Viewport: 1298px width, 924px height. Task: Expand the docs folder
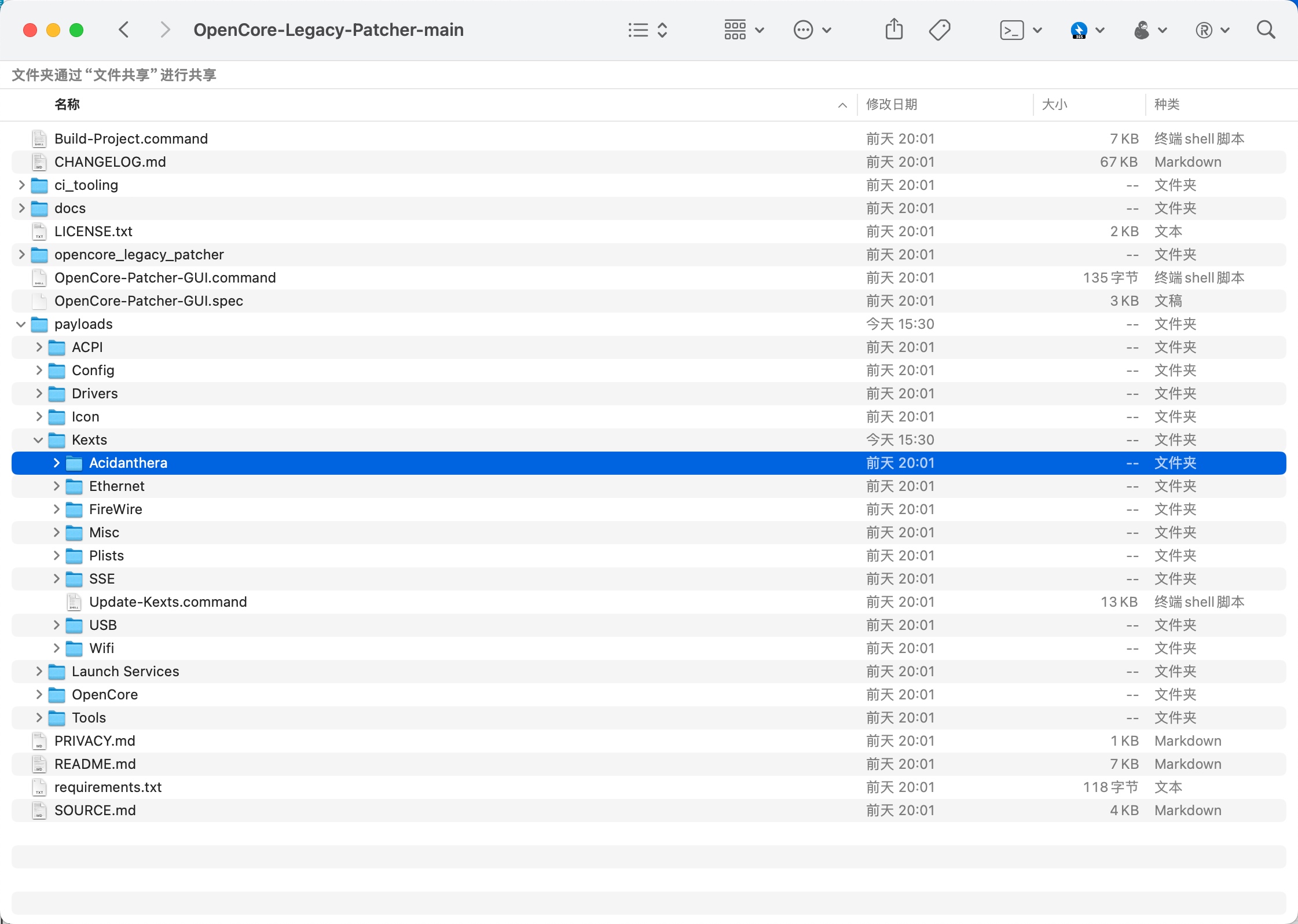(x=21, y=208)
